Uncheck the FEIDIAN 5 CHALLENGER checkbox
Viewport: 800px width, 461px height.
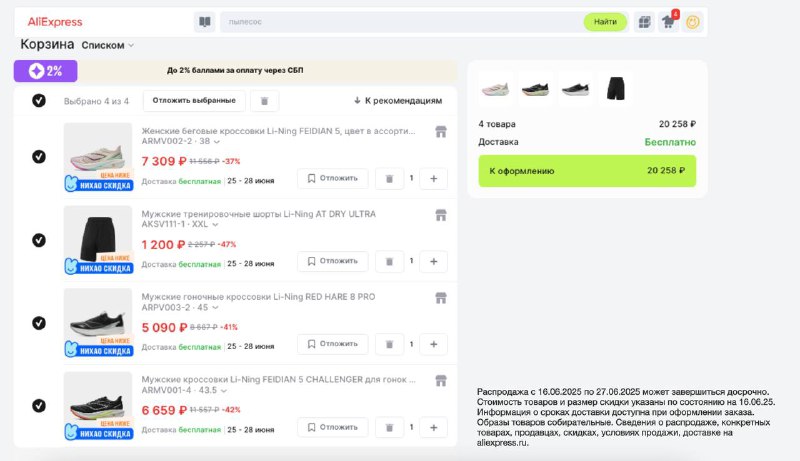click(x=39, y=405)
